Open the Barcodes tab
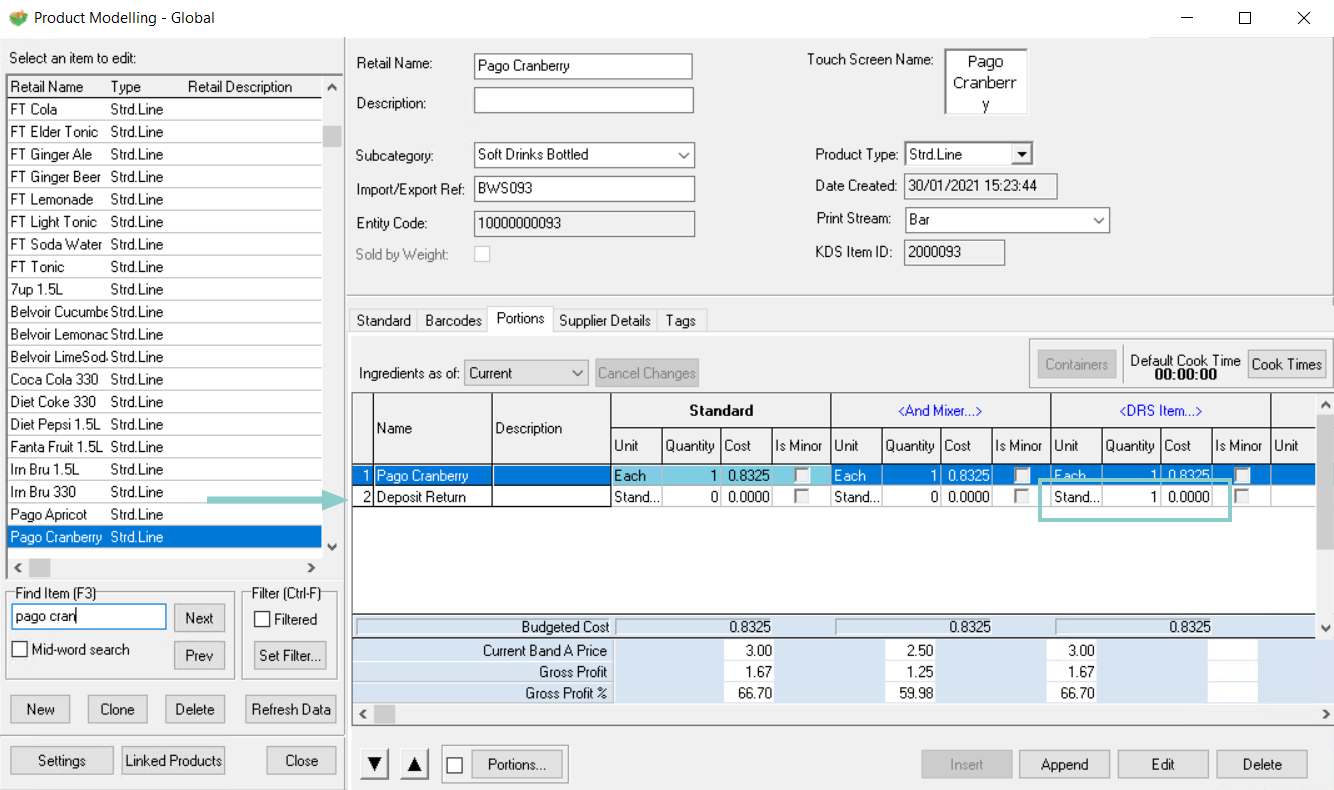1334x790 pixels. pos(453,321)
